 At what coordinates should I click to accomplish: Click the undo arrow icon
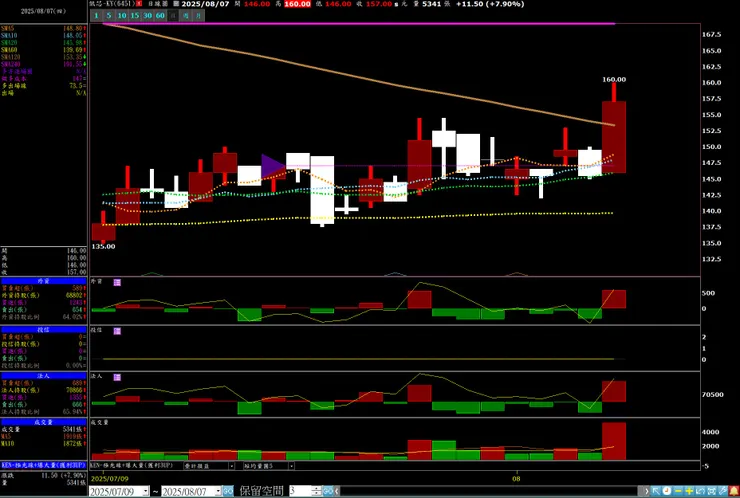click(x=700, y=491)
